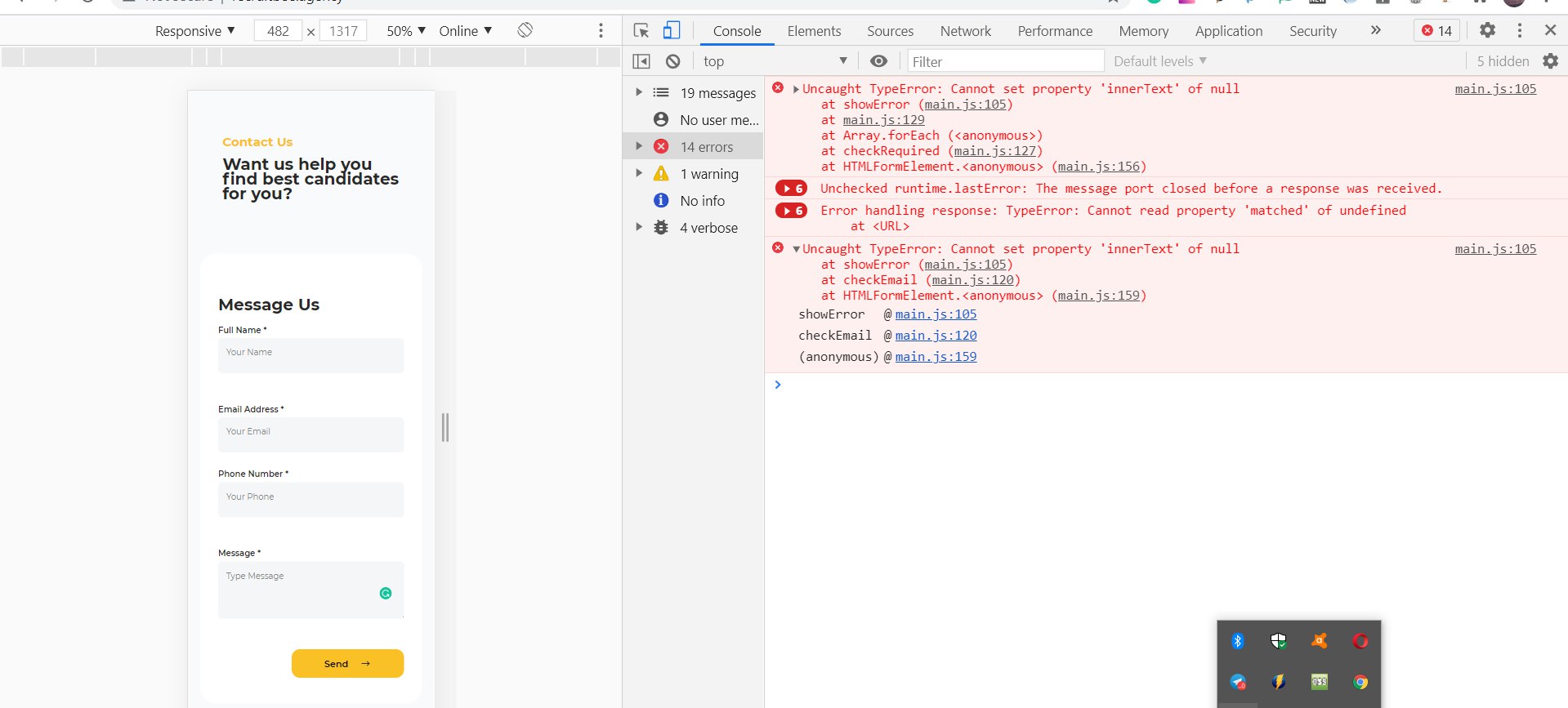Open main.js:105 source link of first error
Viewport: 1568px width, 708px height.
(1495, 89)
